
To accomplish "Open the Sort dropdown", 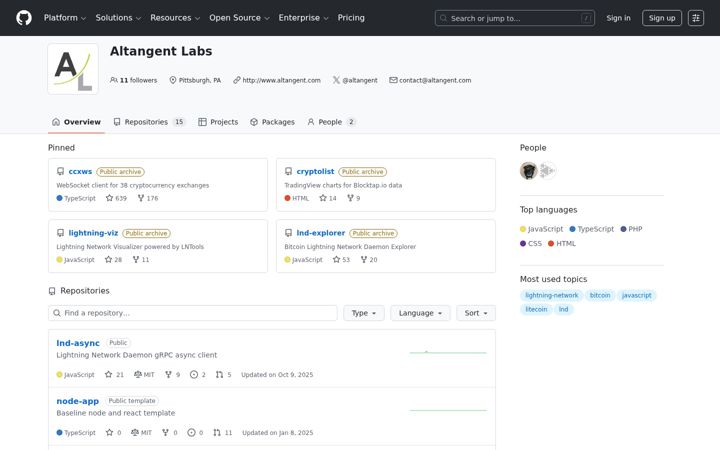I will point(476,313).
